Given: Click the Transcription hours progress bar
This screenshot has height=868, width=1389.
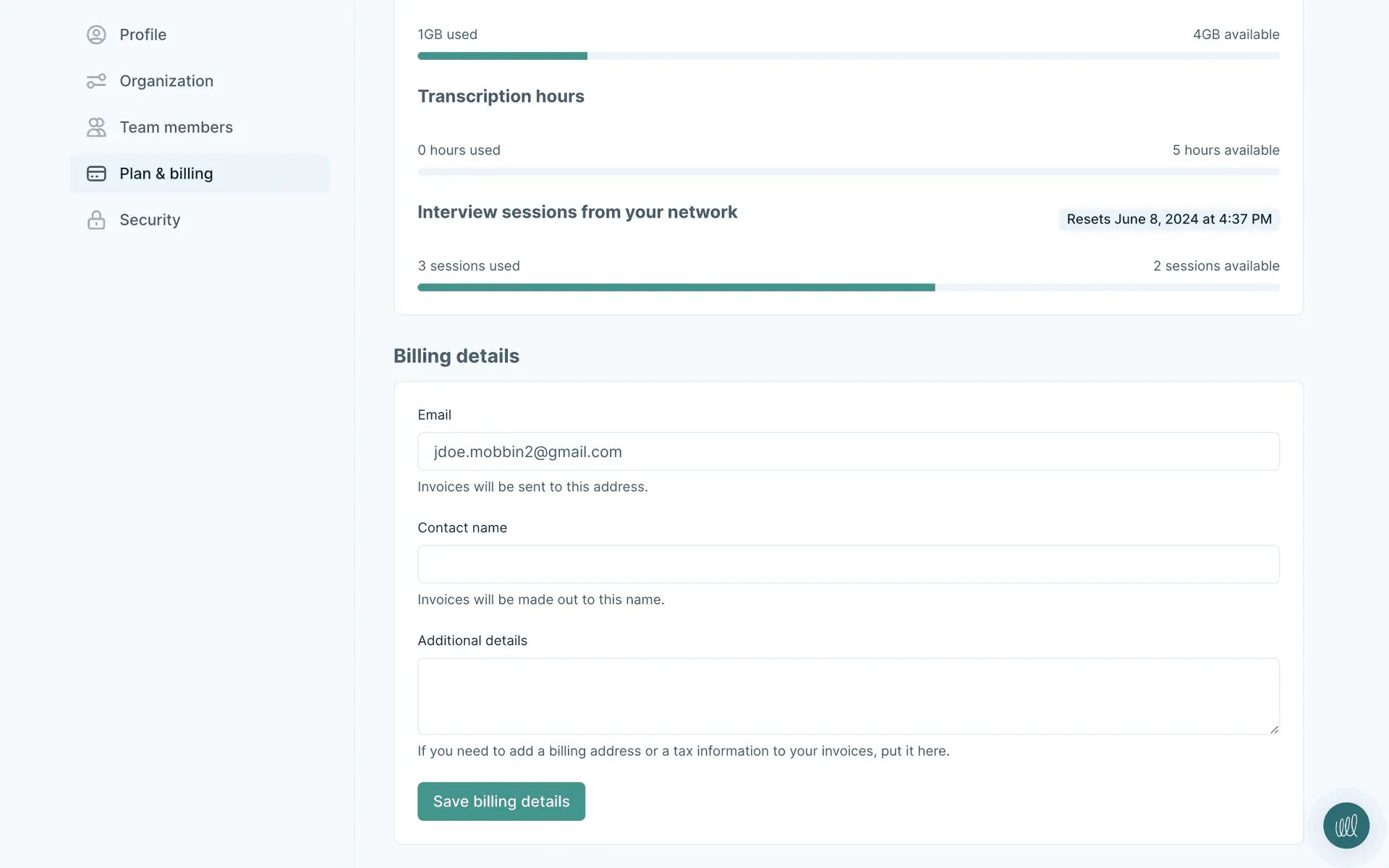Looking at the screenshot, I should tap(848, 171).
